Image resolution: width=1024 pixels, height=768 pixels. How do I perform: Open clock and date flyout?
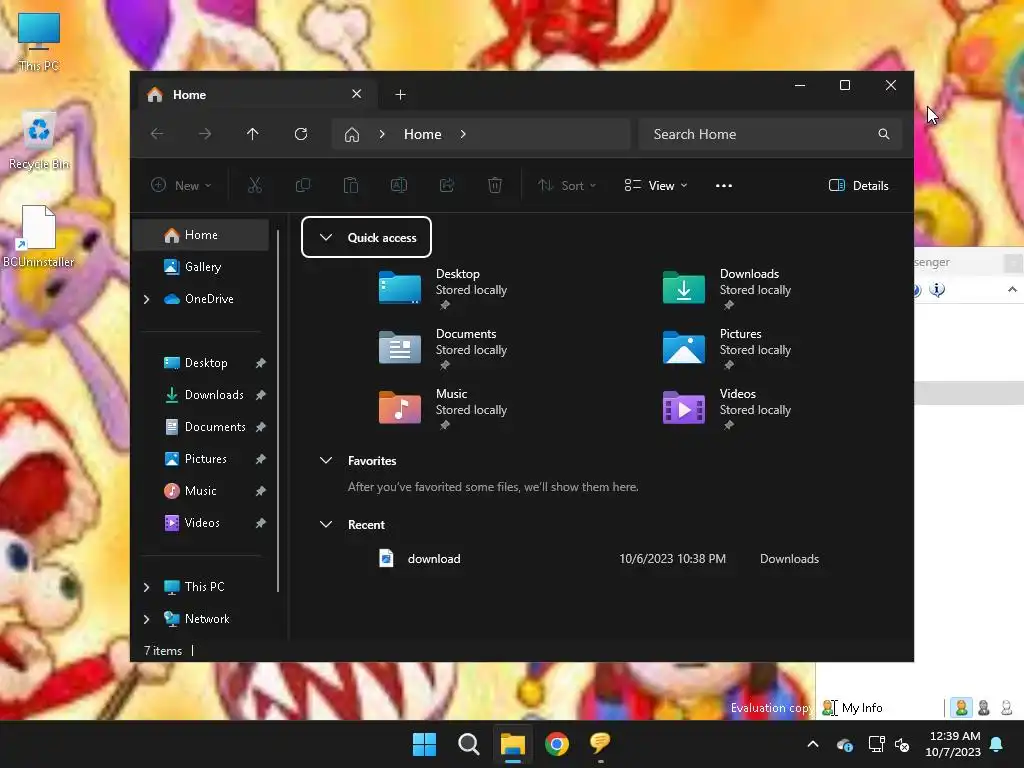click(954, 744)
